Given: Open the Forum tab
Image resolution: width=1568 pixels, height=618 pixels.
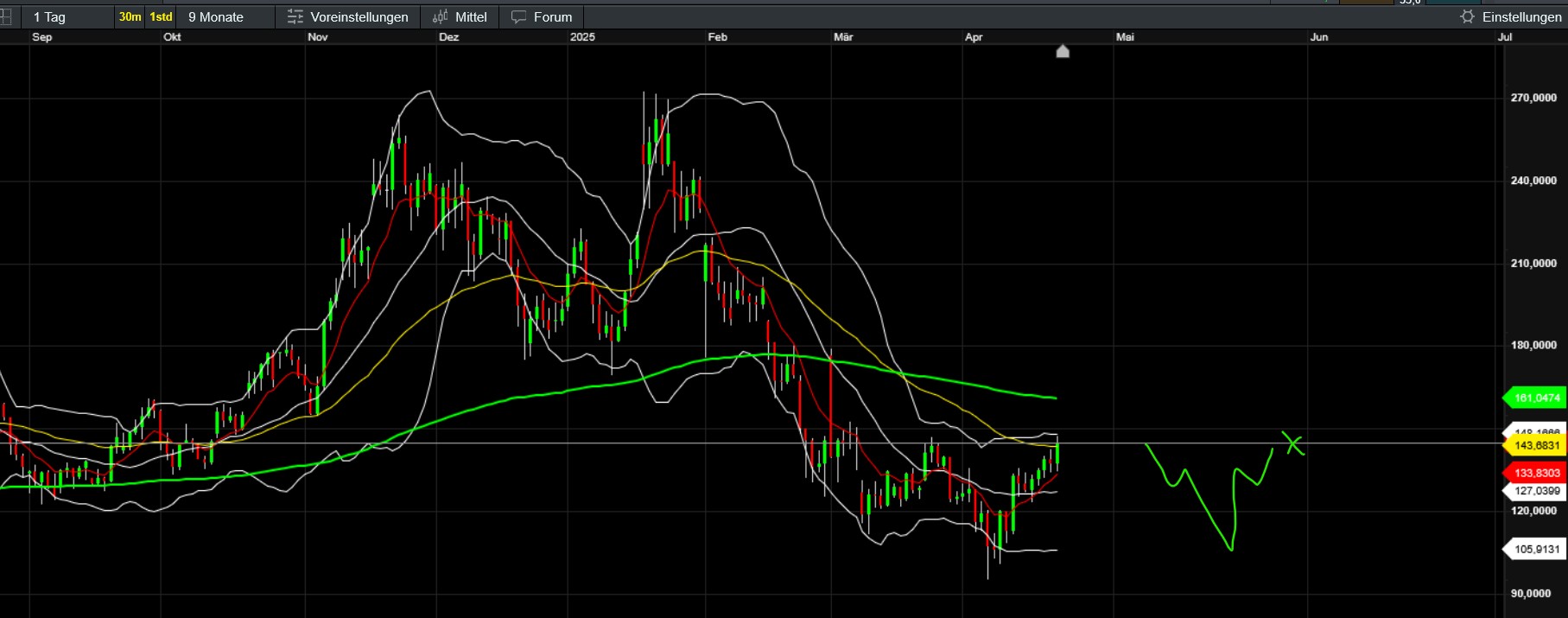Looking at the screenshot, I should [552, 17].
